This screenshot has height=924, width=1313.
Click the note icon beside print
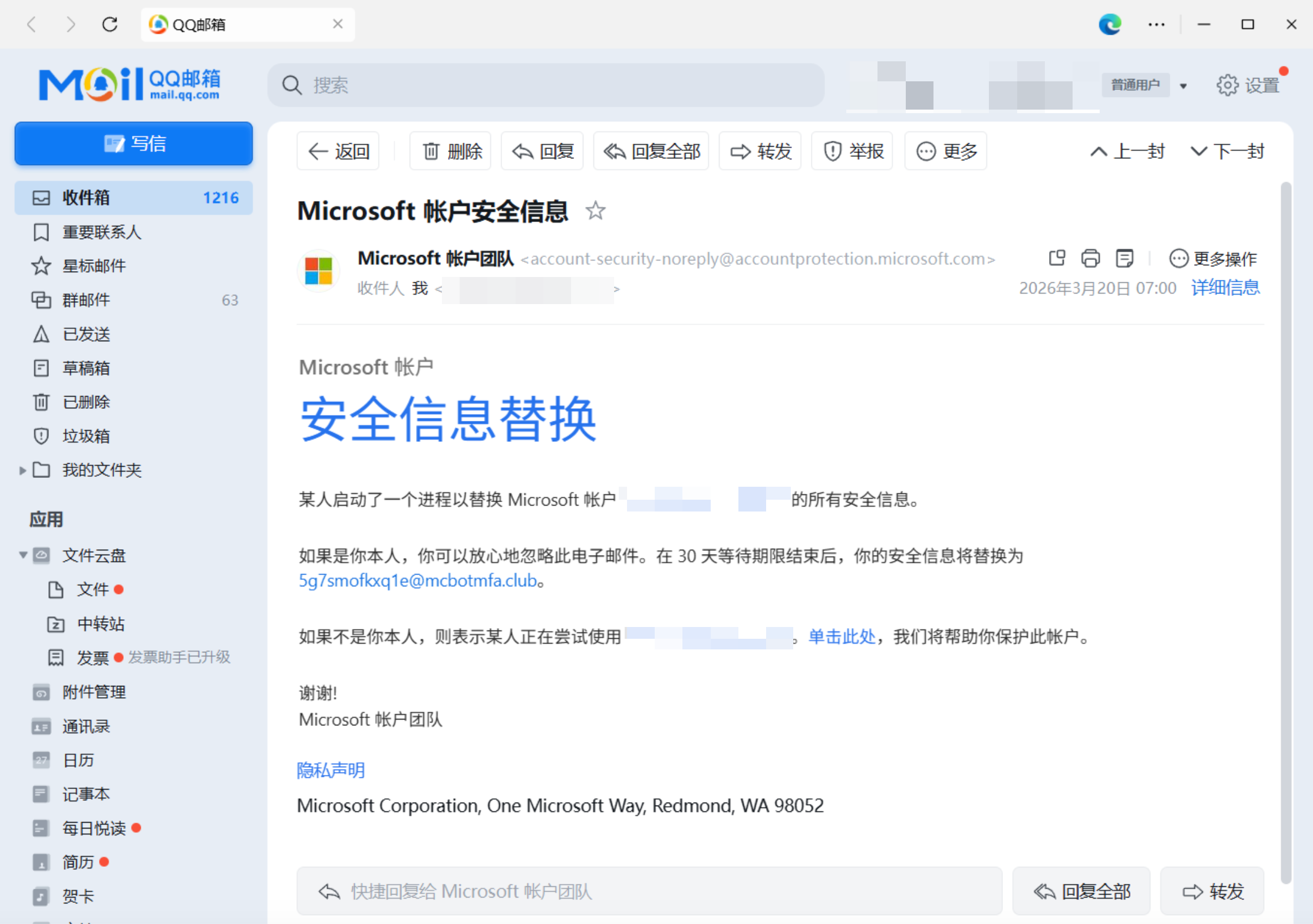pos(1124,258)
